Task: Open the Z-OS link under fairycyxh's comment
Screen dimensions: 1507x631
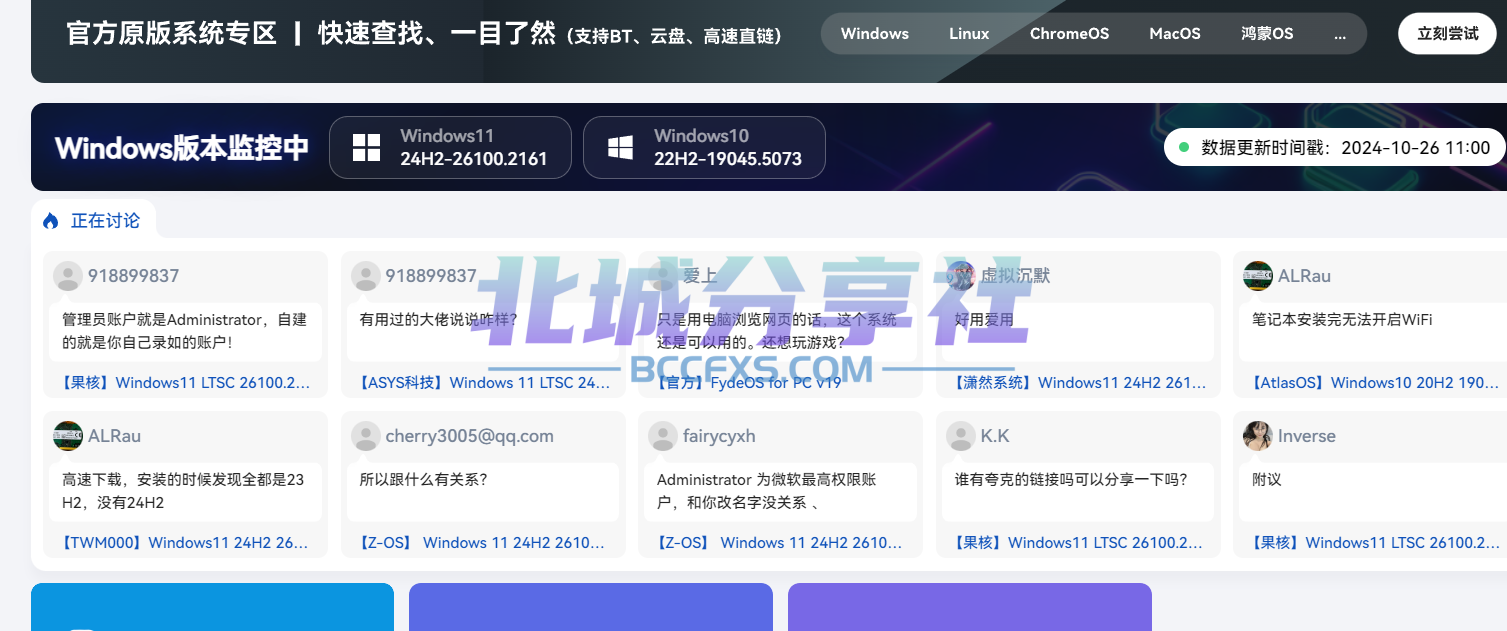Action: (x=781, y=543)
